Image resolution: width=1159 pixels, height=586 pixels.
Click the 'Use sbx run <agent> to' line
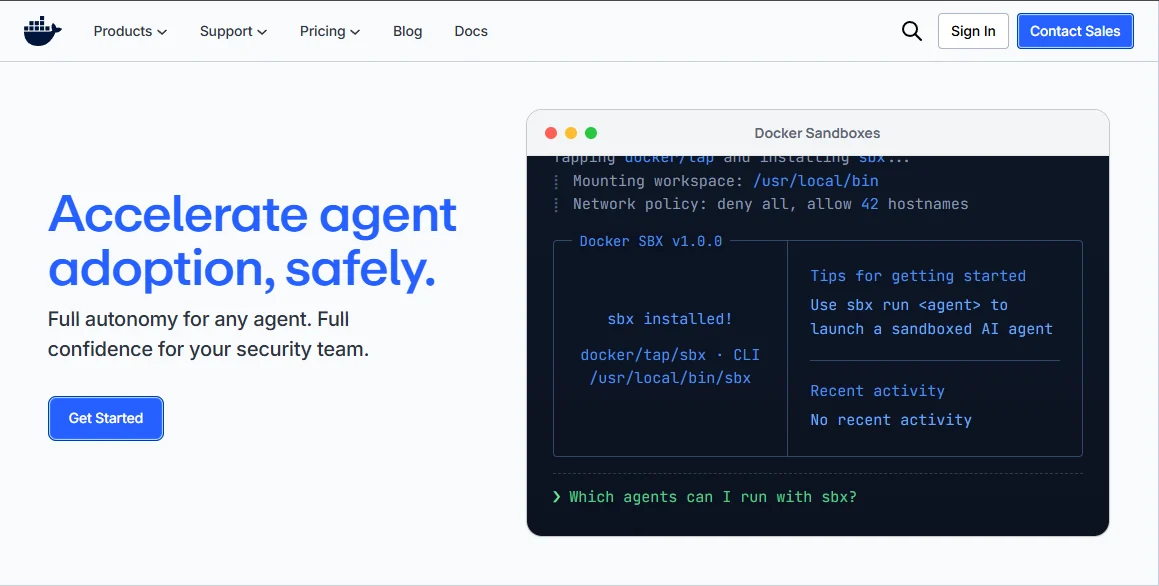click(909, 304)
